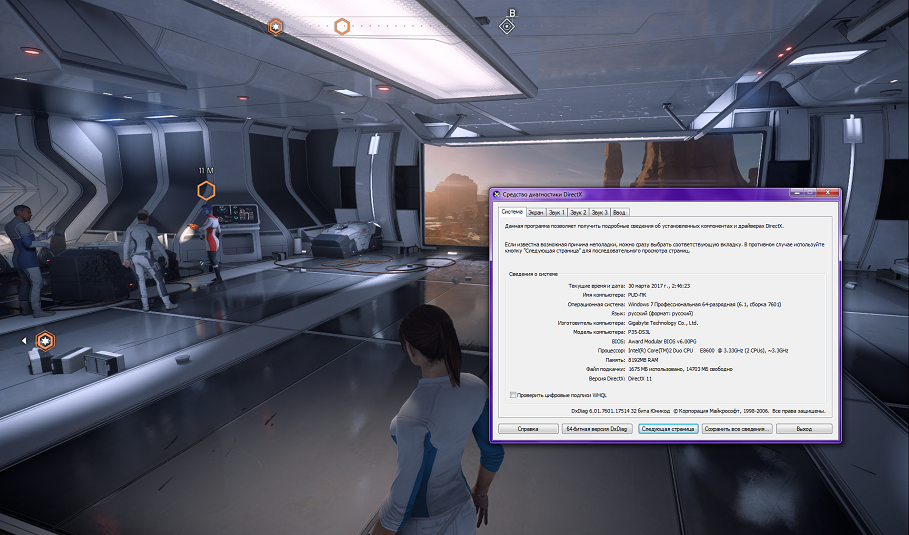This screenshot has width=909, height=535.
Task: Open the Ввод tab
Action: [x=619, y=213]
